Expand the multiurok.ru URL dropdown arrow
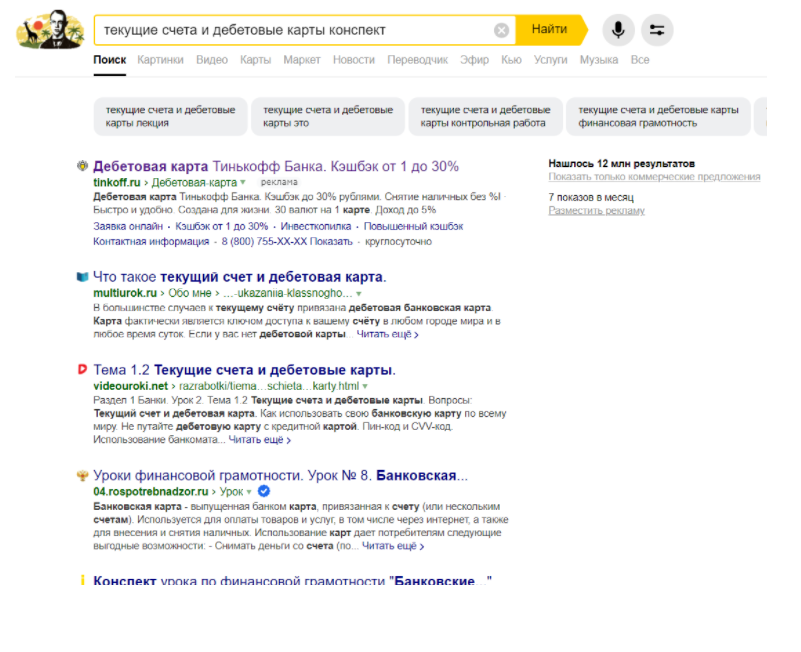This screenshot has height=652, width=801. (359, 294)
